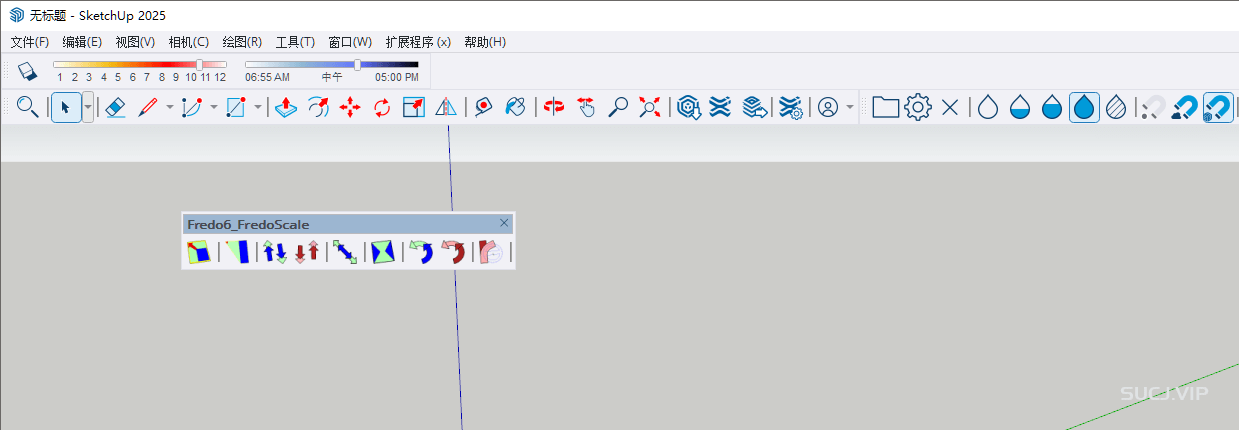Open the 工具(T) menu
Image resolution: width=1239 pixels, height=430 pixels.
(x=295, y=42)
